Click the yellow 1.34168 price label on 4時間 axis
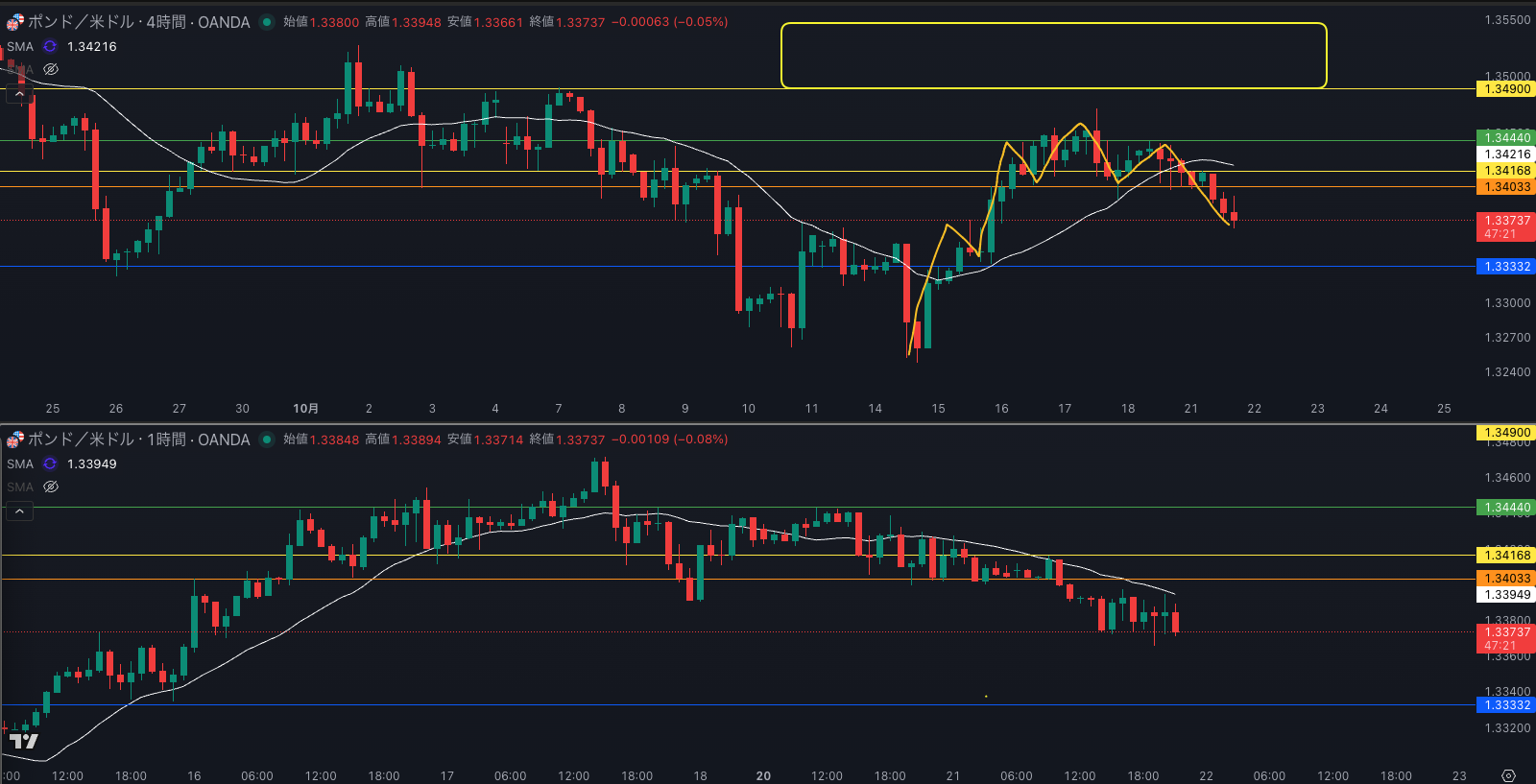 coord(1506,171)
